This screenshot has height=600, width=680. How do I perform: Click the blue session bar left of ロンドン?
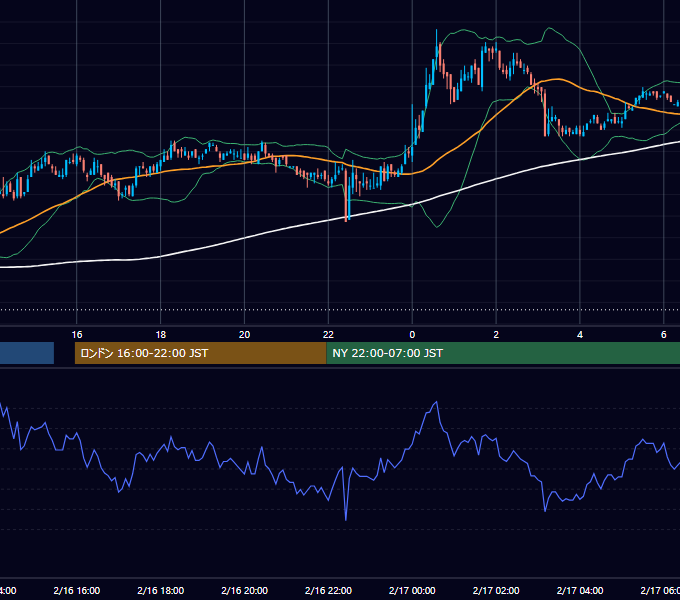(x=27, y=353)
